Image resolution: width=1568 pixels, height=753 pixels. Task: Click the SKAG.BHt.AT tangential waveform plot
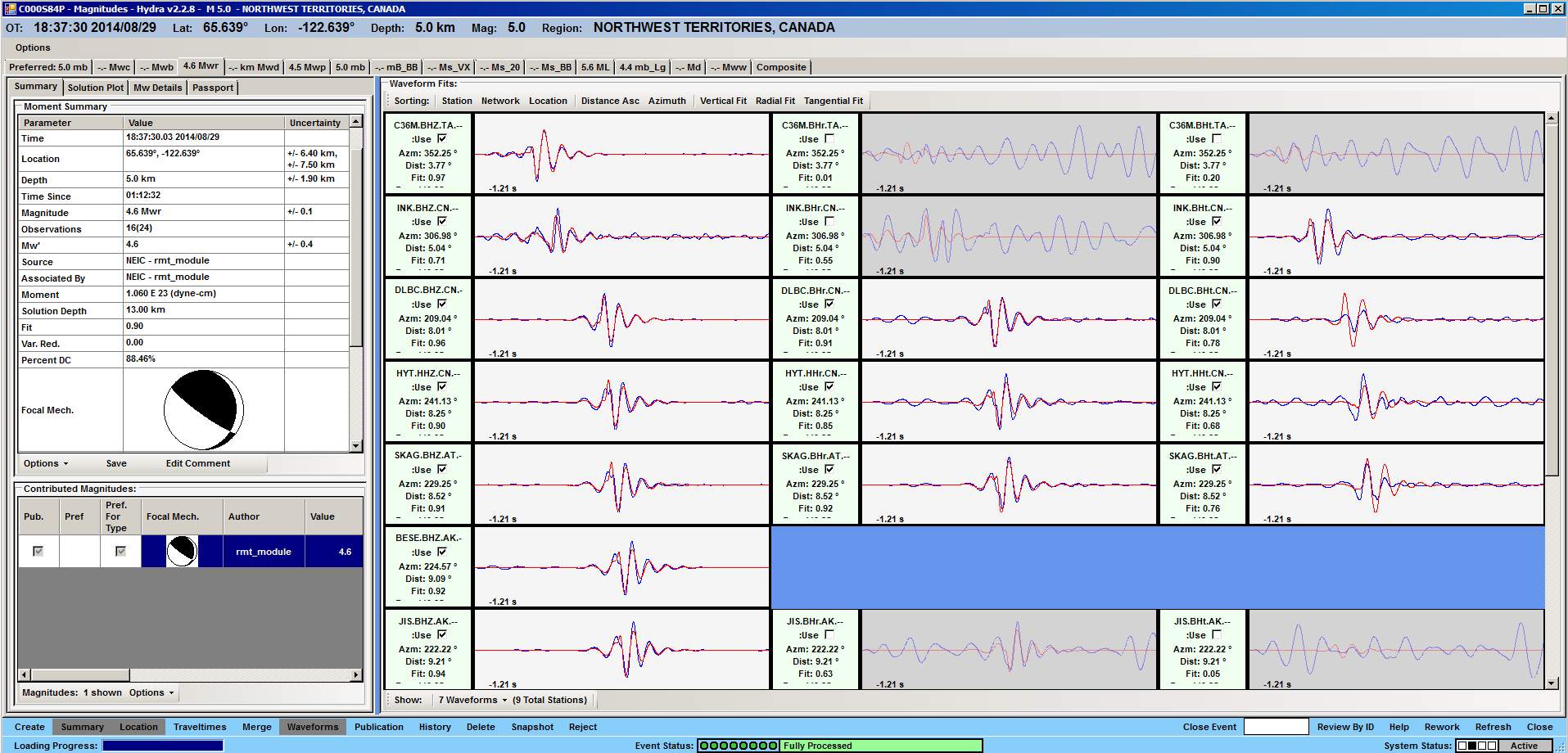(1396, 484)
